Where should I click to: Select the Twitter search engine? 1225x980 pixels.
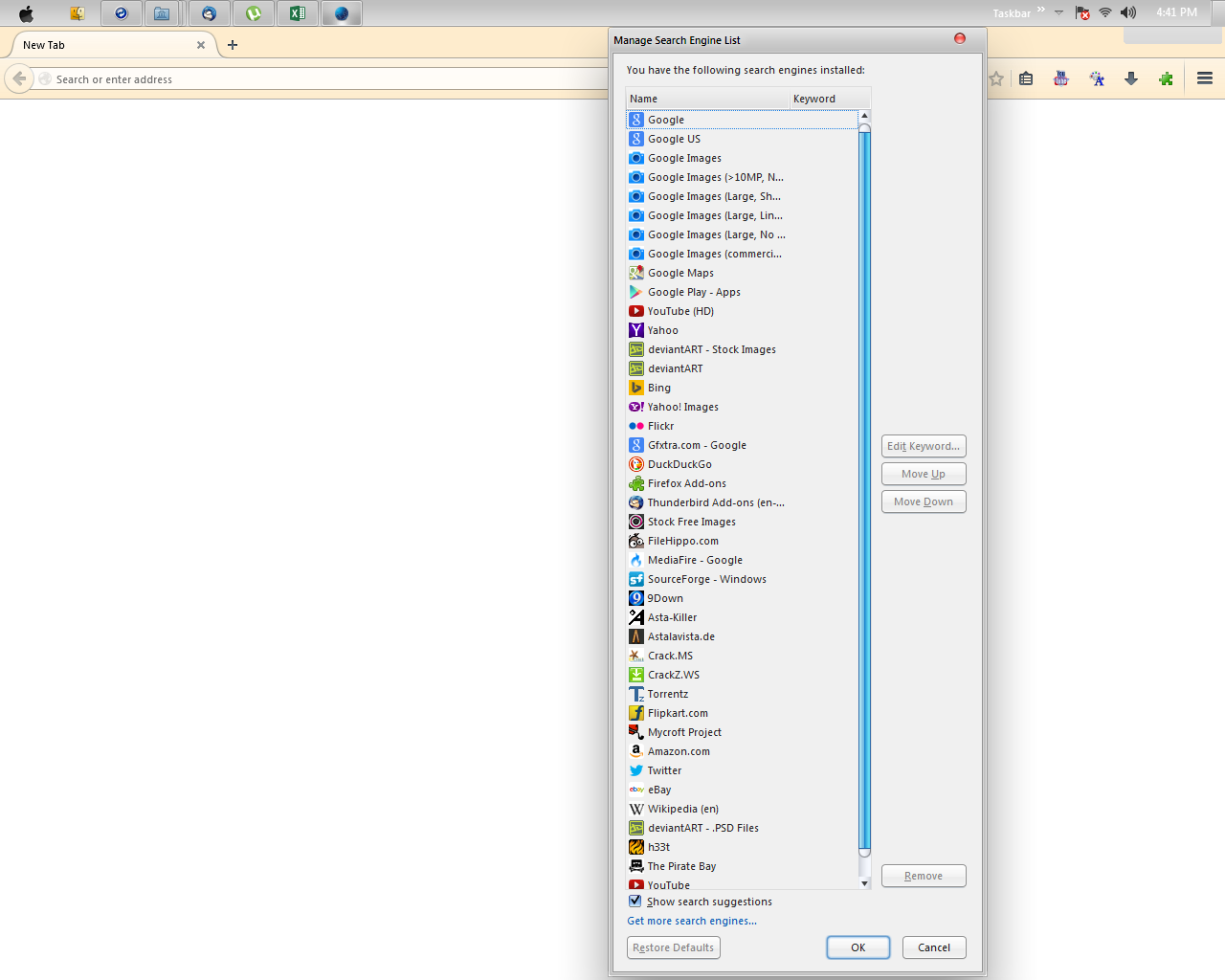click(x=743, y=770)
